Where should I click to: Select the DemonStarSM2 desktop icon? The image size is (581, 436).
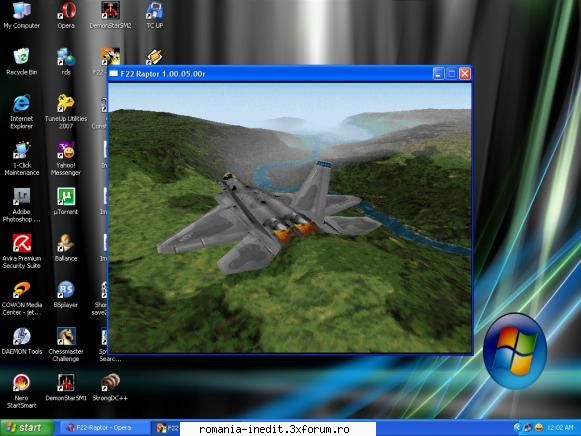point(110,15)
